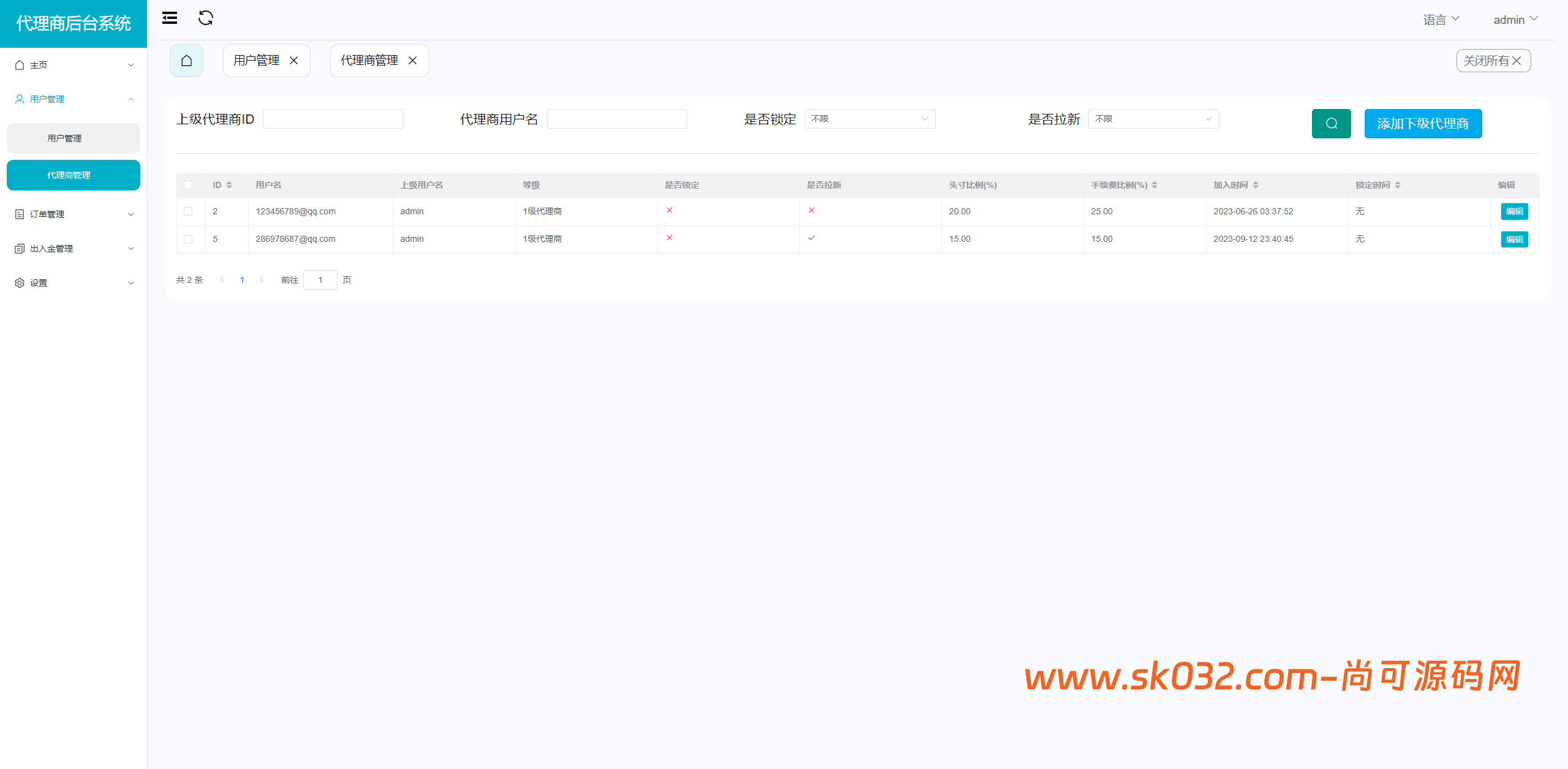Screen dimensions: 1568x769
Task: Run the search using the green magnifier icon
Action: [1330, 123]
